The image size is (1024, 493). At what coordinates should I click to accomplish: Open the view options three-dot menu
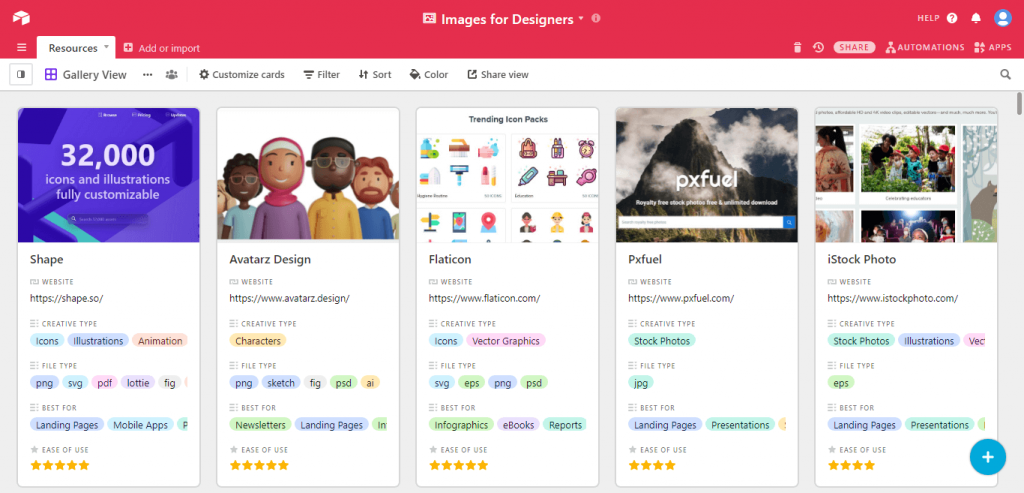(x=148, y=74)
